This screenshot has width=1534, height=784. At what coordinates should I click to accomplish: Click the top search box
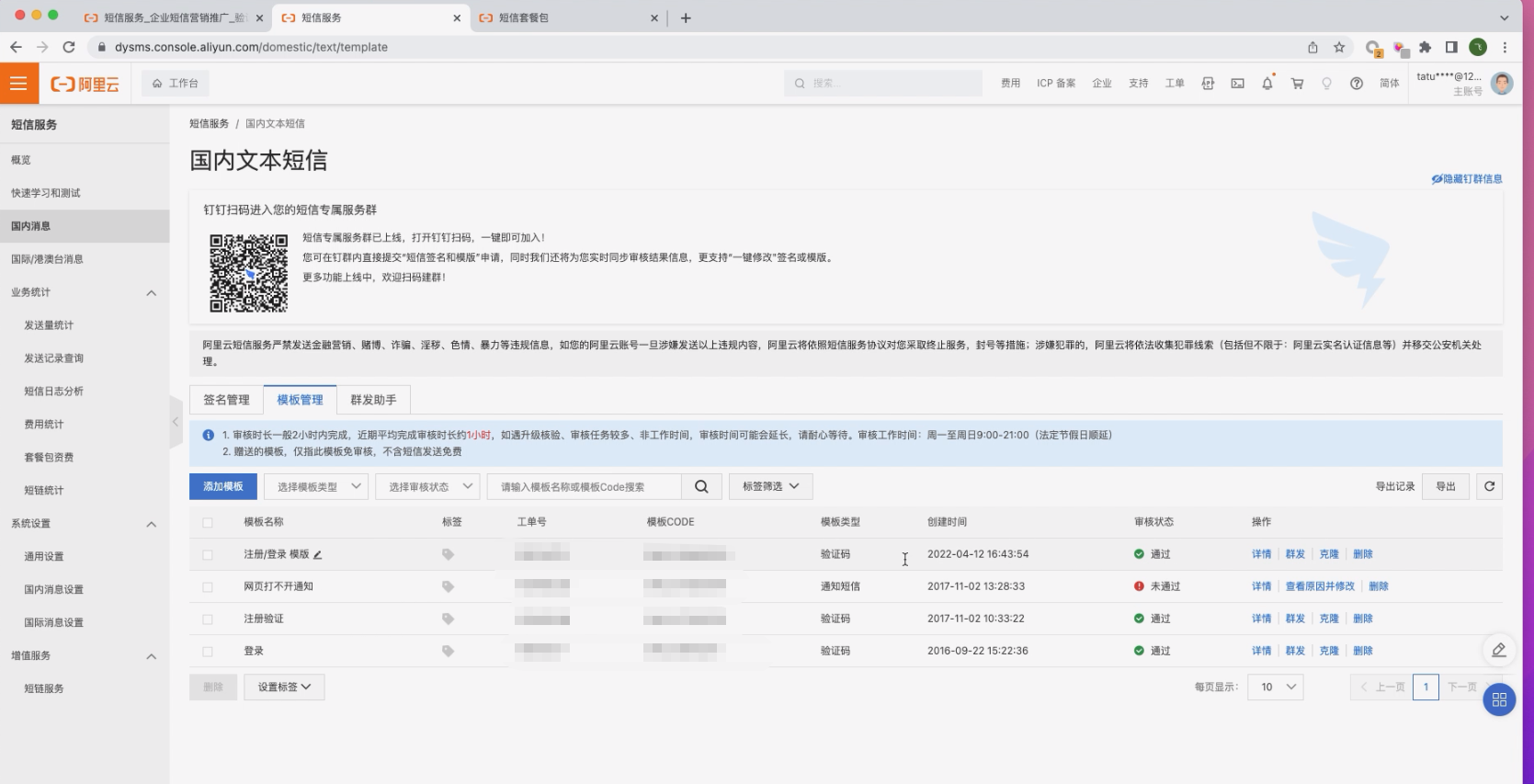(x=883, y=84)
